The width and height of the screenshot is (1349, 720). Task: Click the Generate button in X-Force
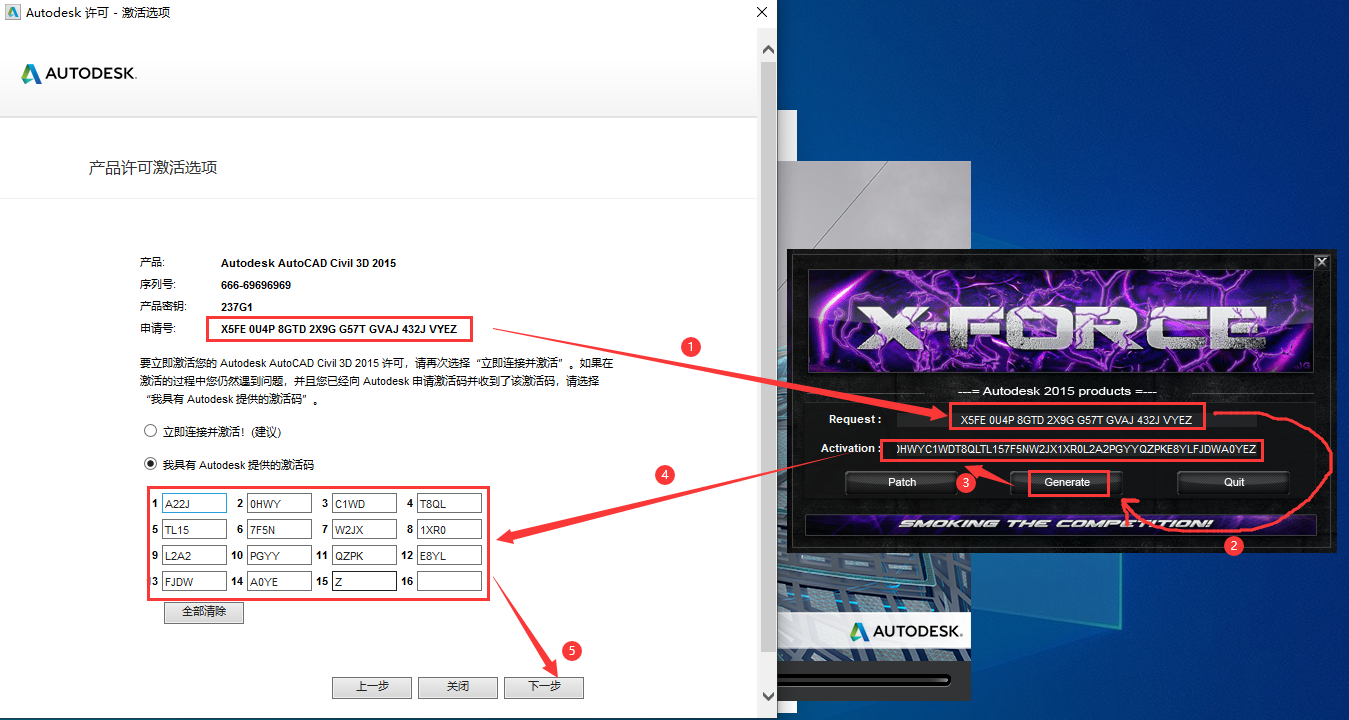(x=1067, y=482)
